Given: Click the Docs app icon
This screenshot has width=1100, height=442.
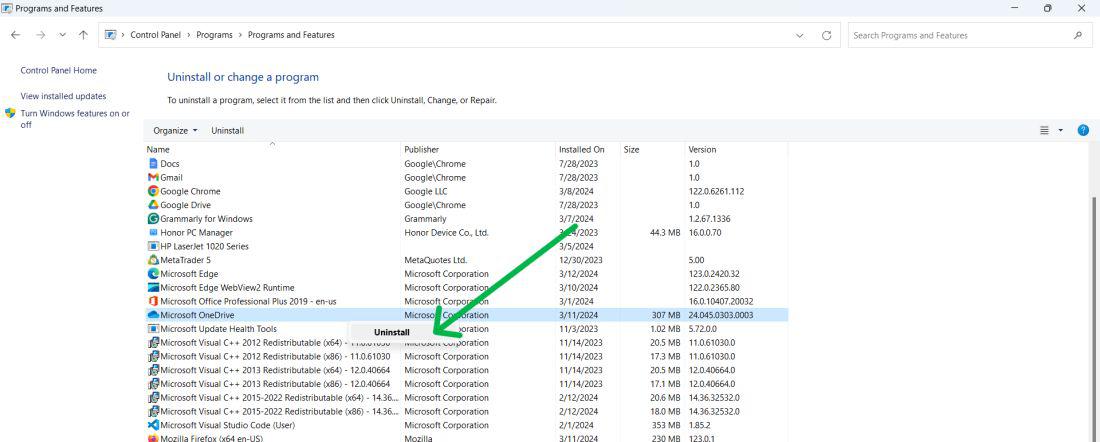Looking at the screenshot, I should pyautogui.click(x=154, y=163).
